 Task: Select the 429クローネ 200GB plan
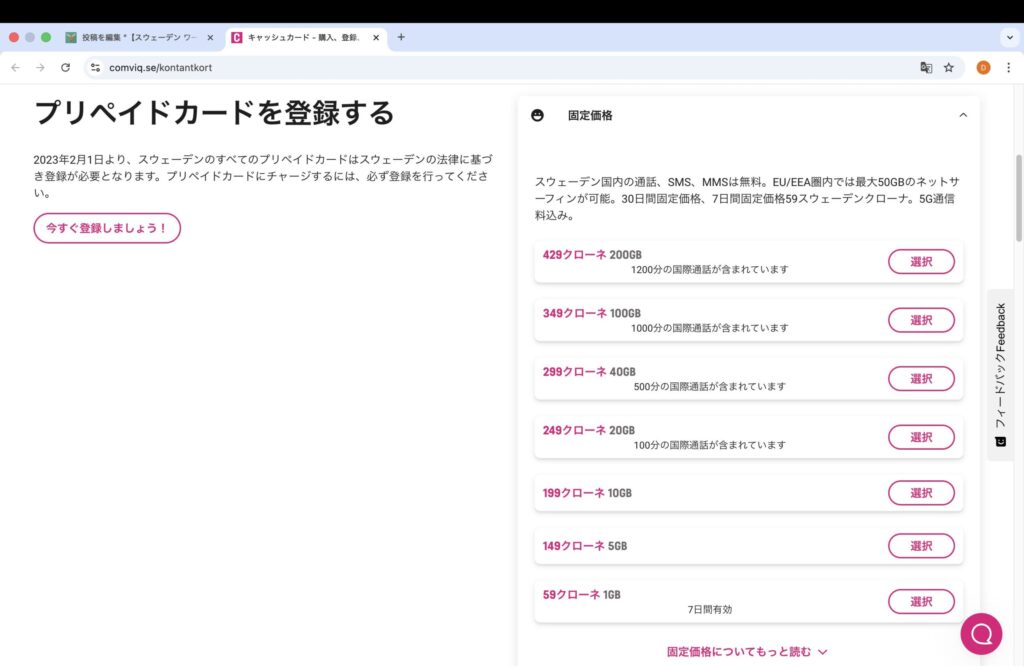tap(921, 261)
